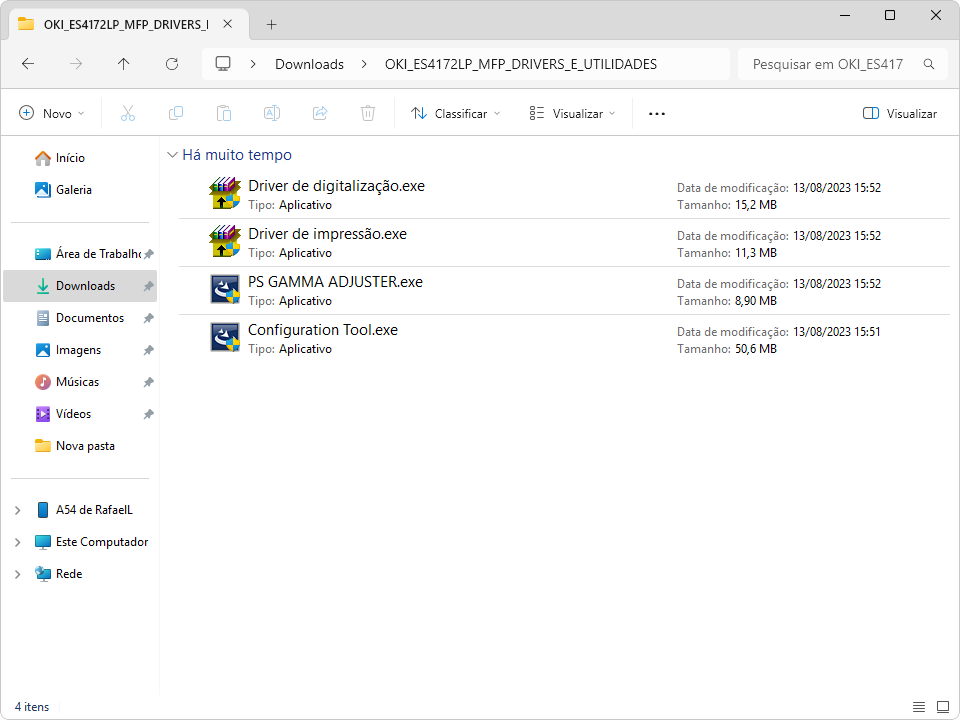Screen dimensions: 960x720
Task: Select file name Configuration Tool.exe
Action: [323, 330]
